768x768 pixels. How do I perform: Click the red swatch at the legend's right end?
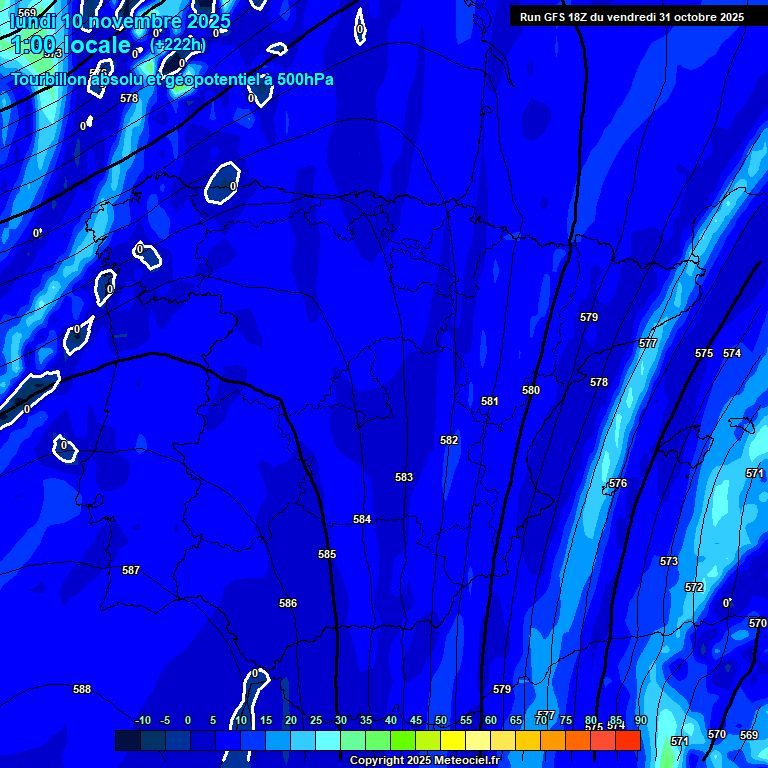pyautogui.click(x=627, y=741)
